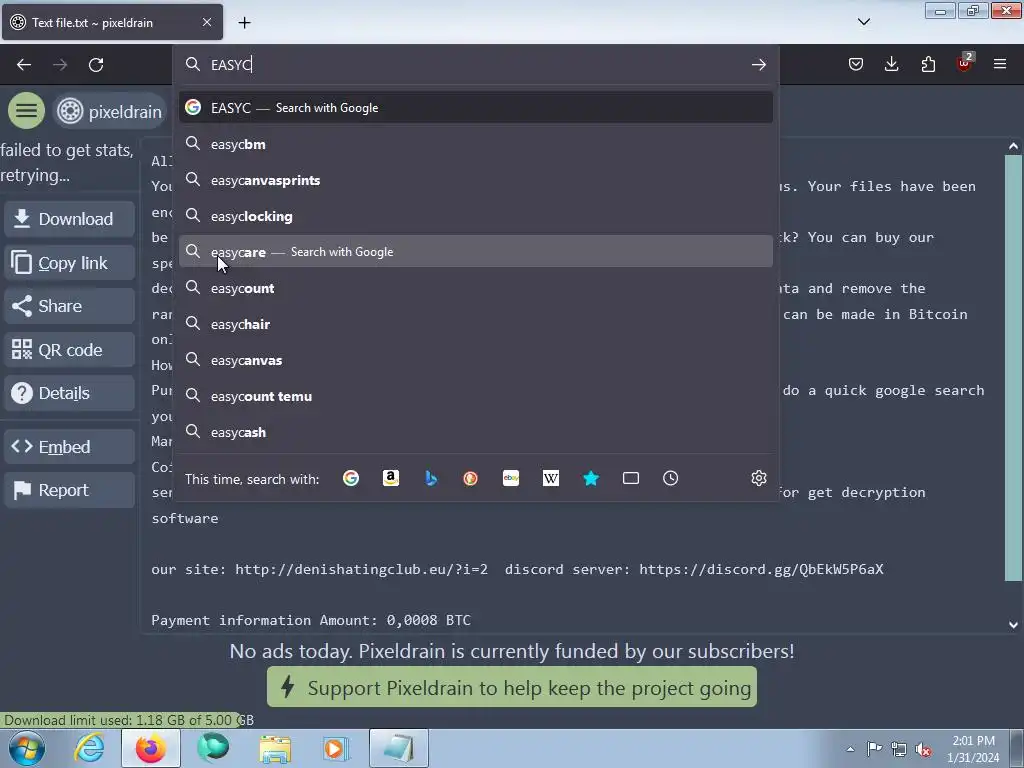Image resolution: width=1024 pixels, height=768 pixels.
Task: Click scroll down arrow of text viewer
Action: coord(1013,625)
